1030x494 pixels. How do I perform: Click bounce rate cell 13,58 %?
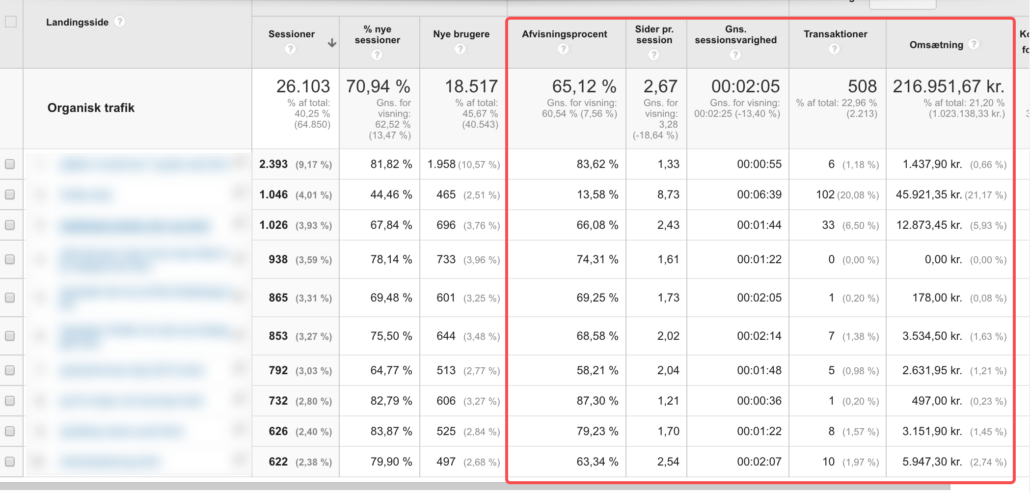tap(598, 195)
